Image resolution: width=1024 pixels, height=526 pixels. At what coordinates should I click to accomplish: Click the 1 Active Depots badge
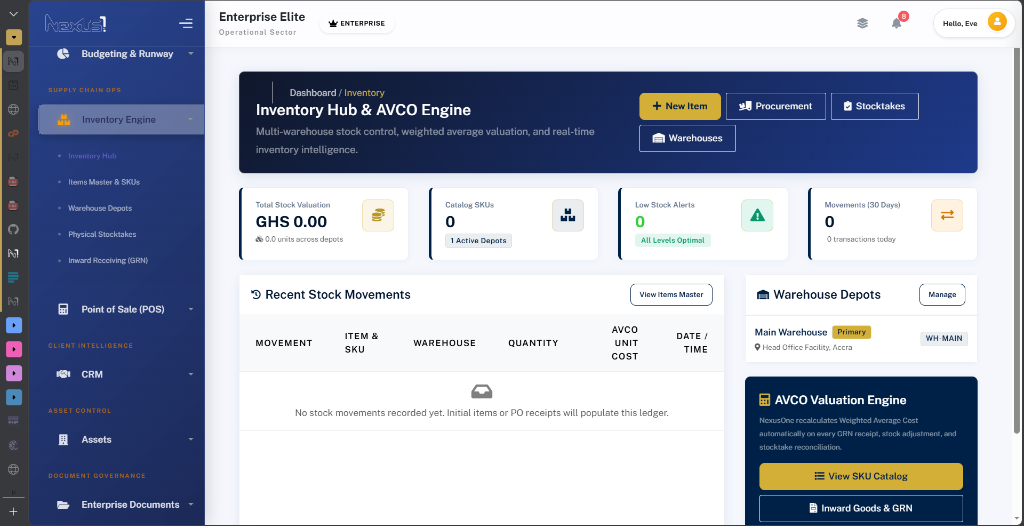pyautogui.click(x=479, y=240)
